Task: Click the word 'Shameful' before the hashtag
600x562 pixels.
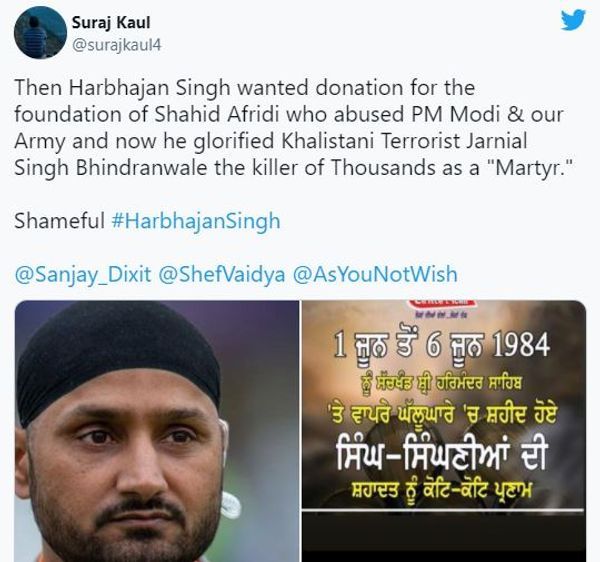Action: tap(59, 221)
